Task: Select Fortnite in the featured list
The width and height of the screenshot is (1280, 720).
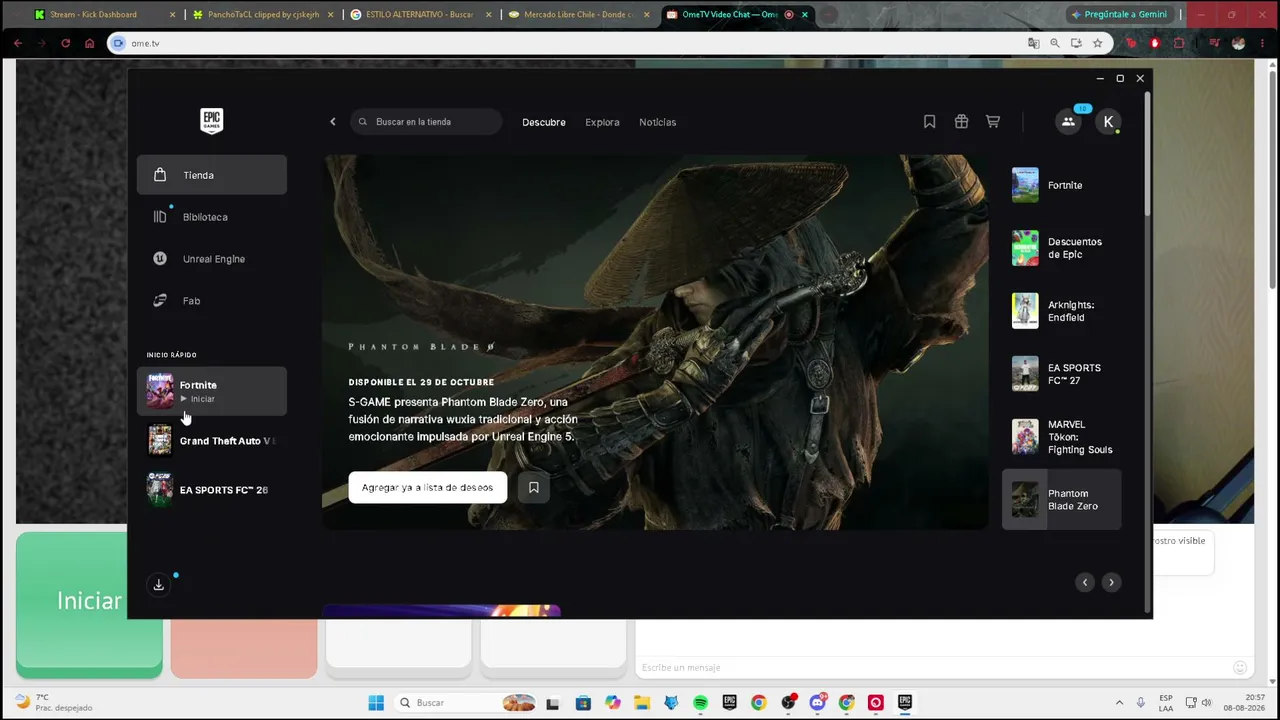Action: [1062, 185]
